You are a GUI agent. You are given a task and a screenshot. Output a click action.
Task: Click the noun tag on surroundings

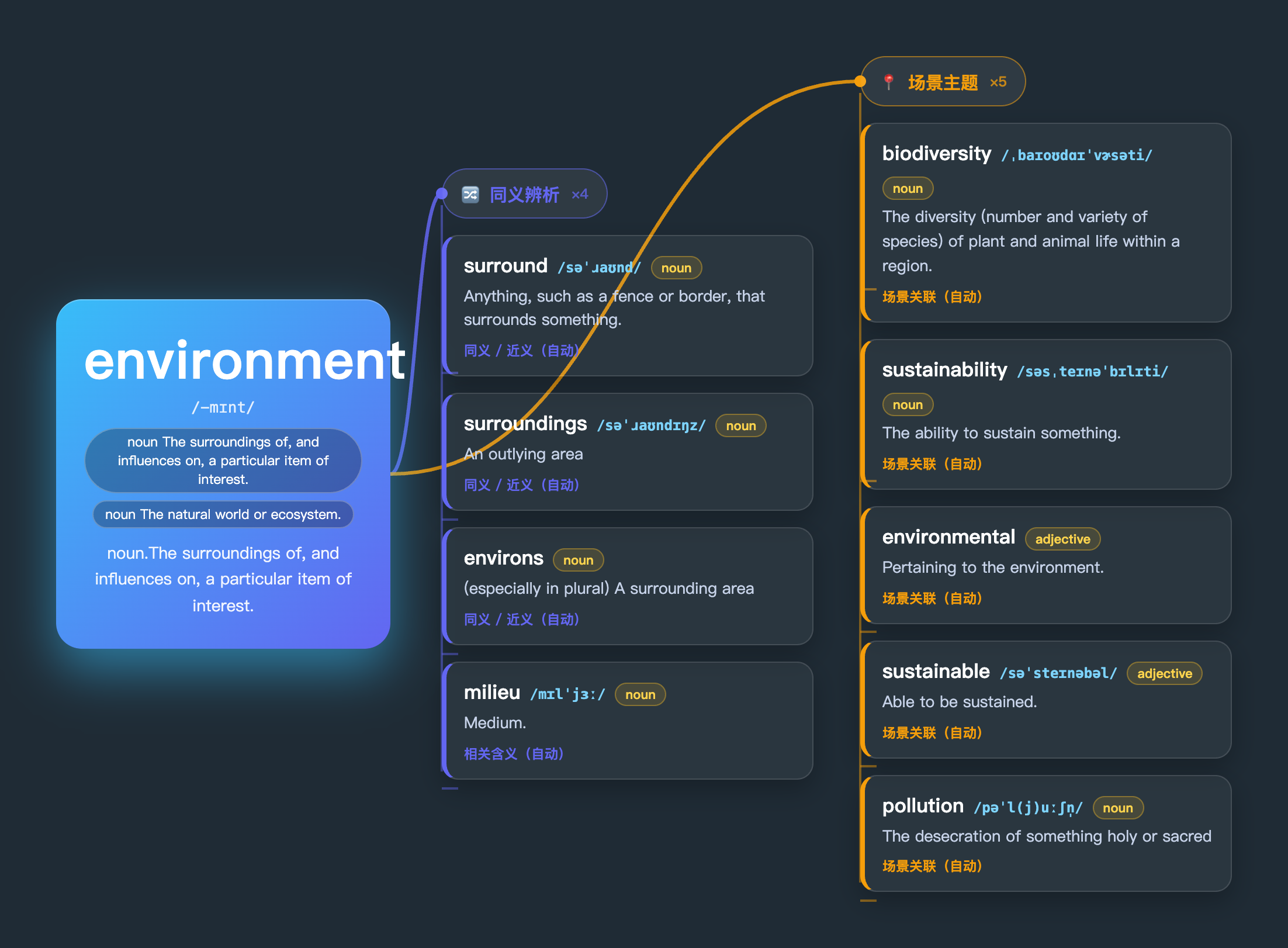(x=740, y=425)
